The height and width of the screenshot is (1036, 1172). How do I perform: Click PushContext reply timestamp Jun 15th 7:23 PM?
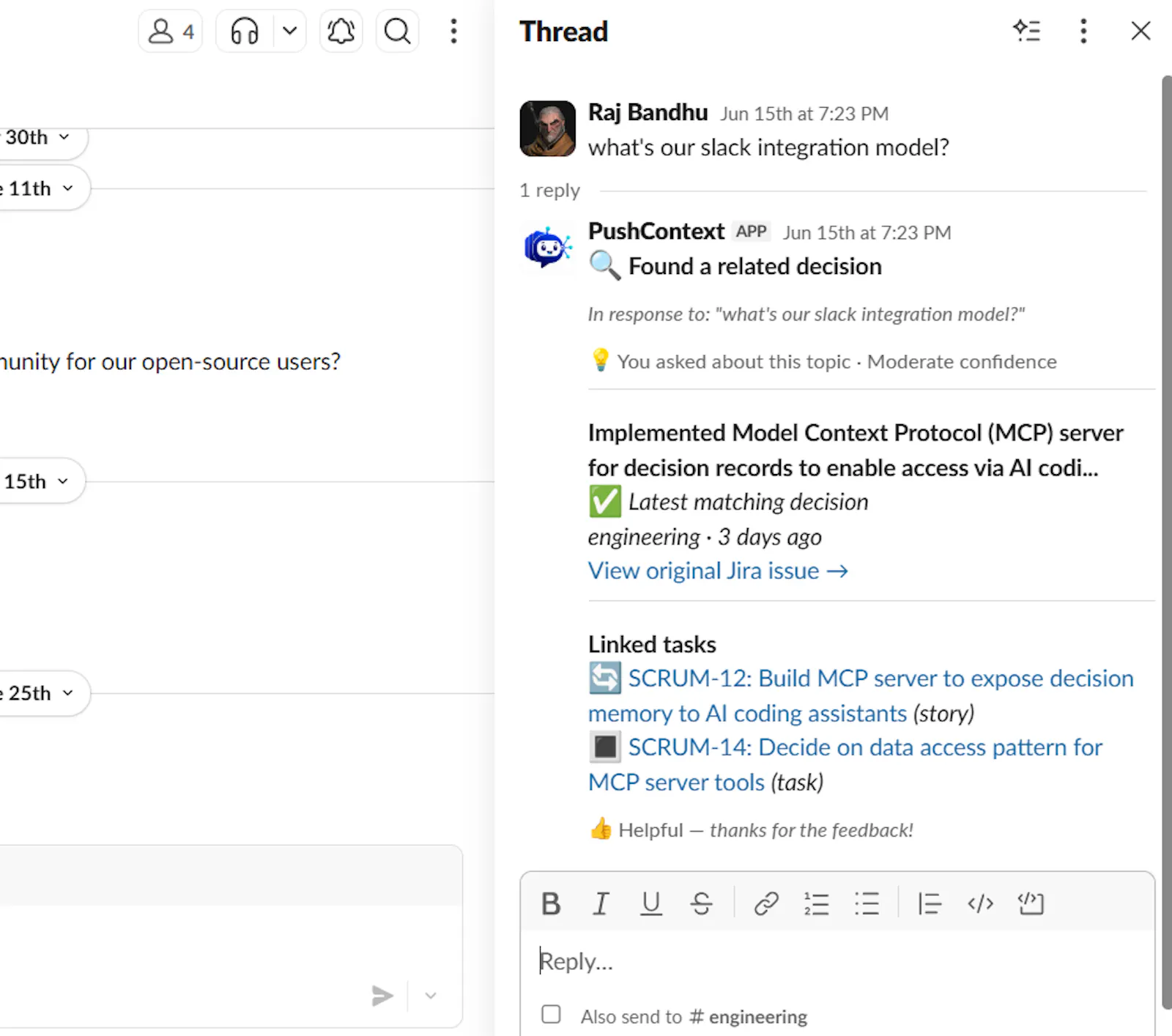867,232
